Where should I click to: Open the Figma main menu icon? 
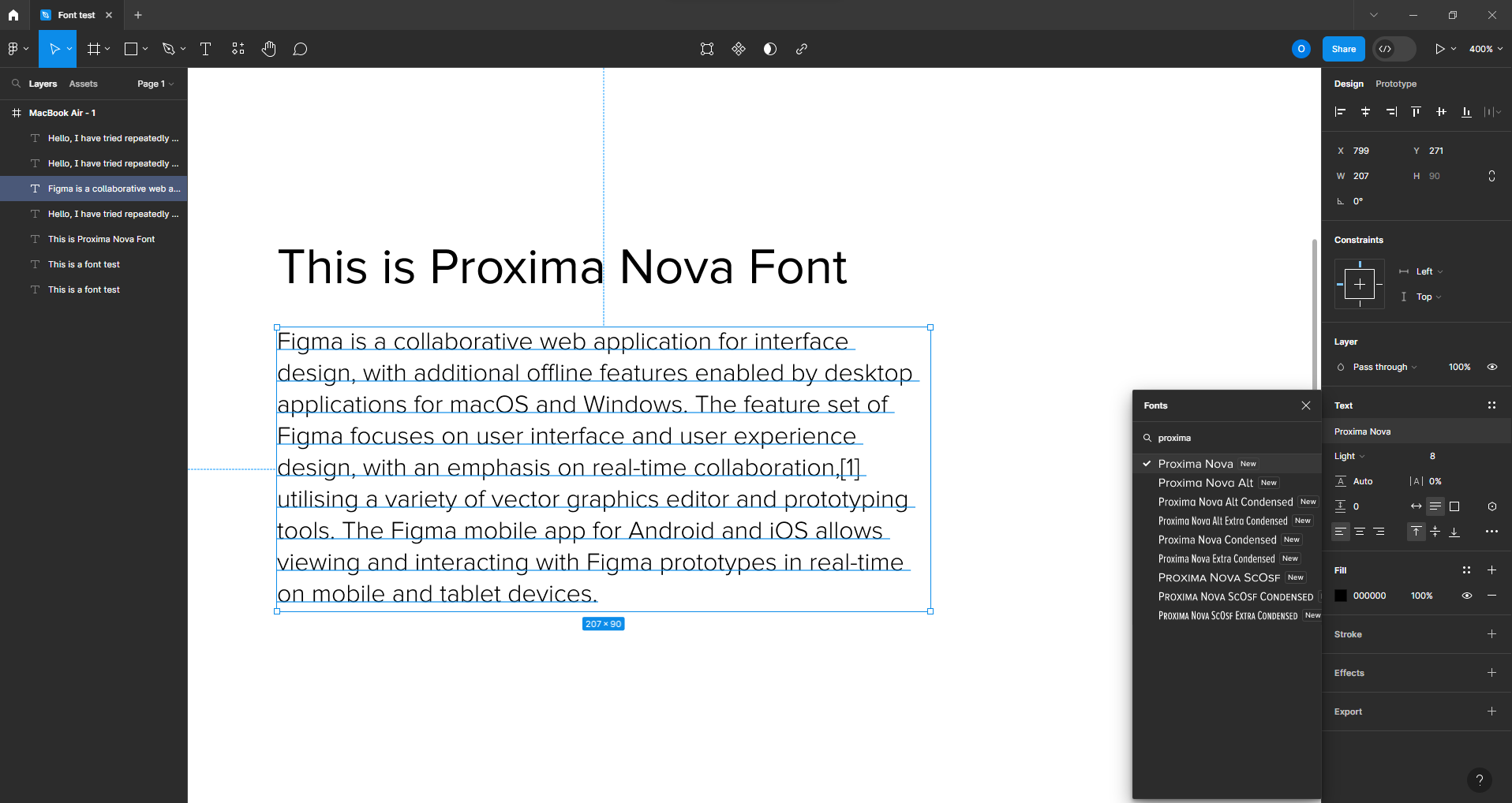[13, 49]
